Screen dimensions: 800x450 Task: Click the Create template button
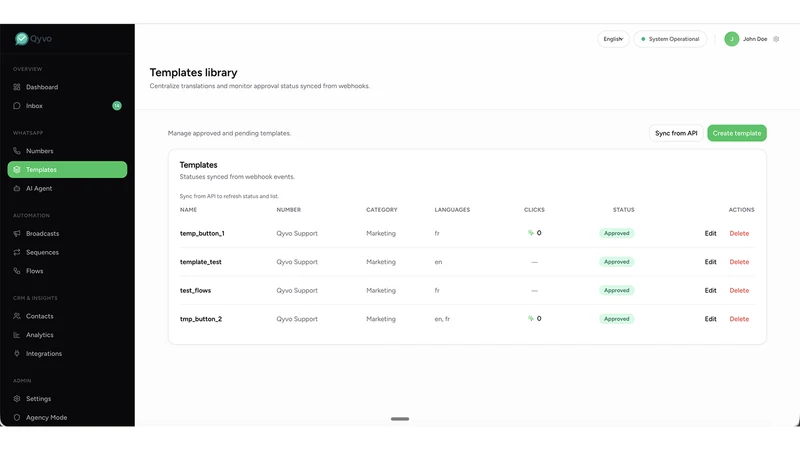737,133
